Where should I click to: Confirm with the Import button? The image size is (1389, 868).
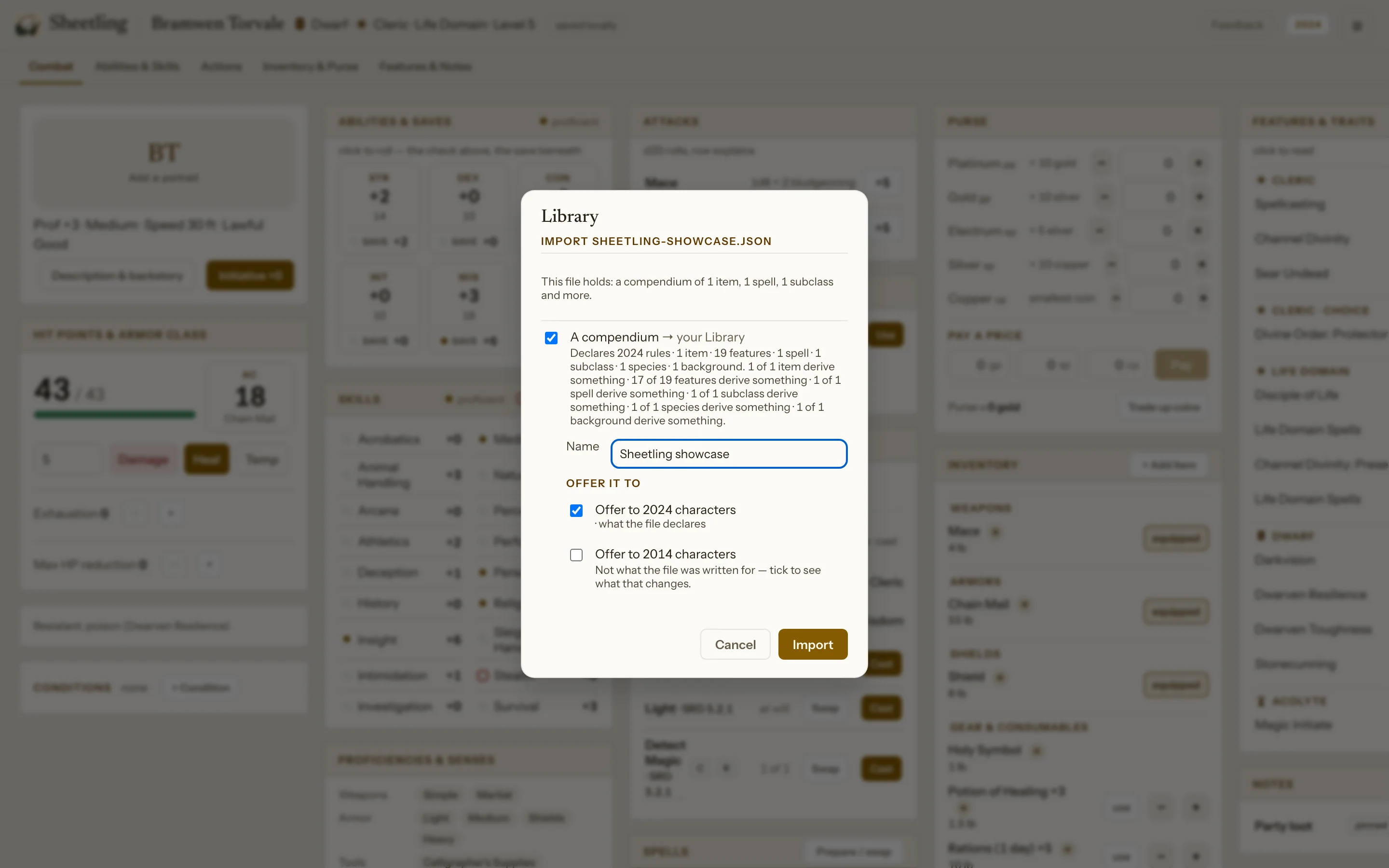(x=812, y=644)
